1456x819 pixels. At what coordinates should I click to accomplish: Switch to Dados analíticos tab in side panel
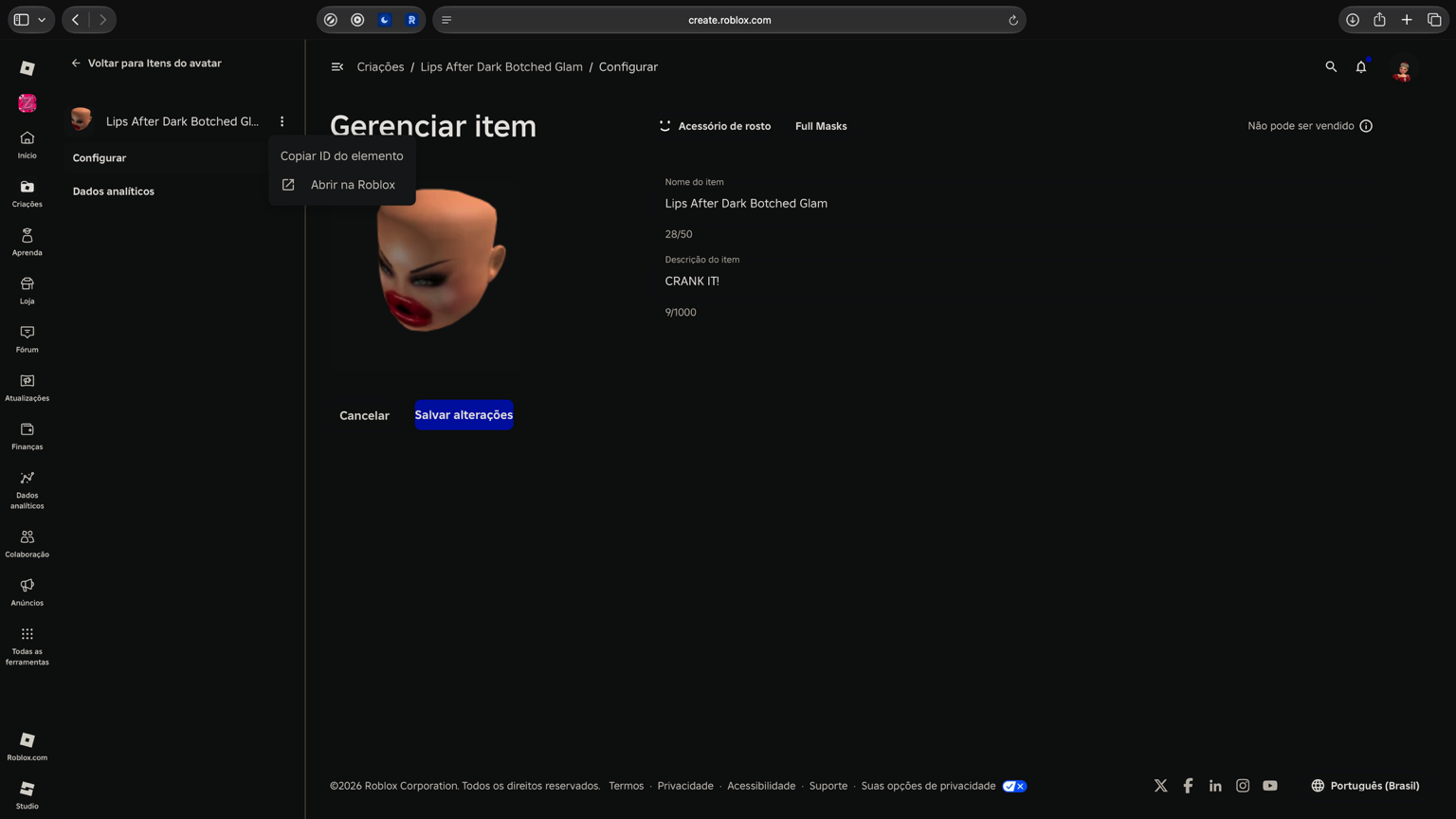click(113, 191)
